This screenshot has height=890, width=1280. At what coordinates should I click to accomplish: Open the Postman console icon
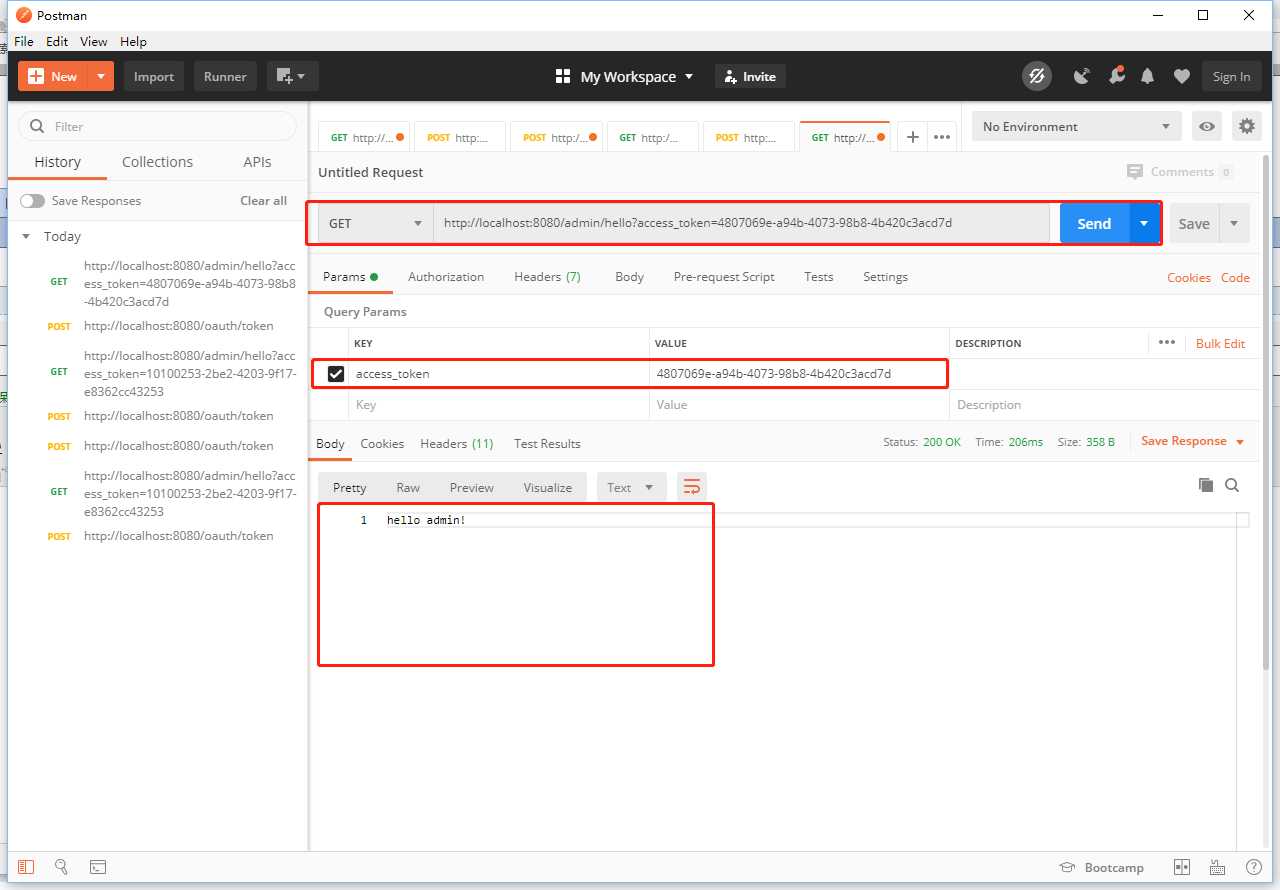(98, 867)
